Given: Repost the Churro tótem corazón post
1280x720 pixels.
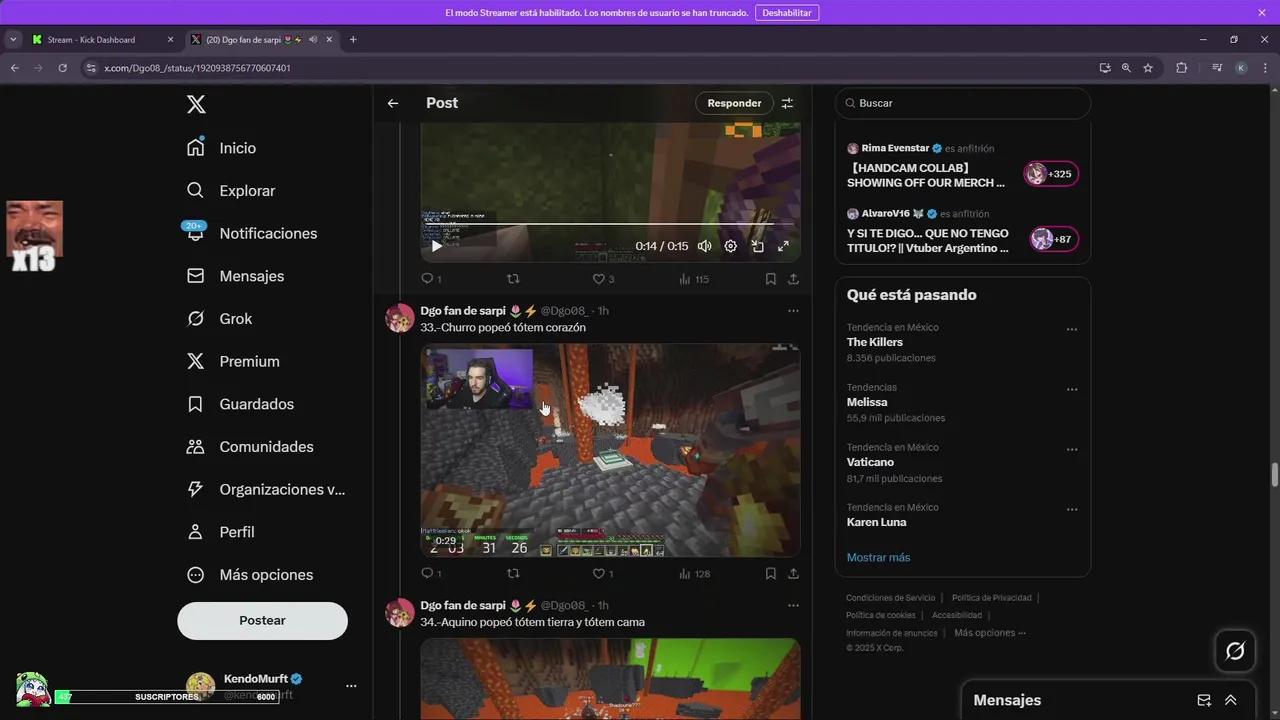Looking at the screenshot, I should (513, 574).
